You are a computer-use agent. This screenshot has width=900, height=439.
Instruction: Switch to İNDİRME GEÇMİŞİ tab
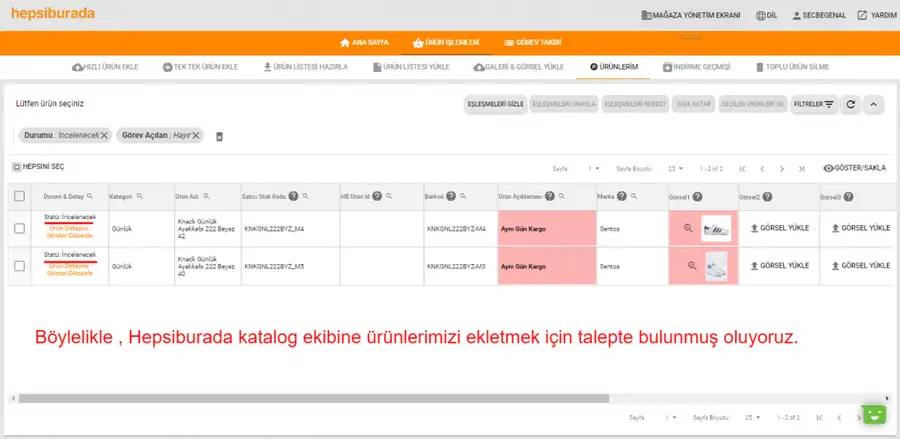click(696, 67)
